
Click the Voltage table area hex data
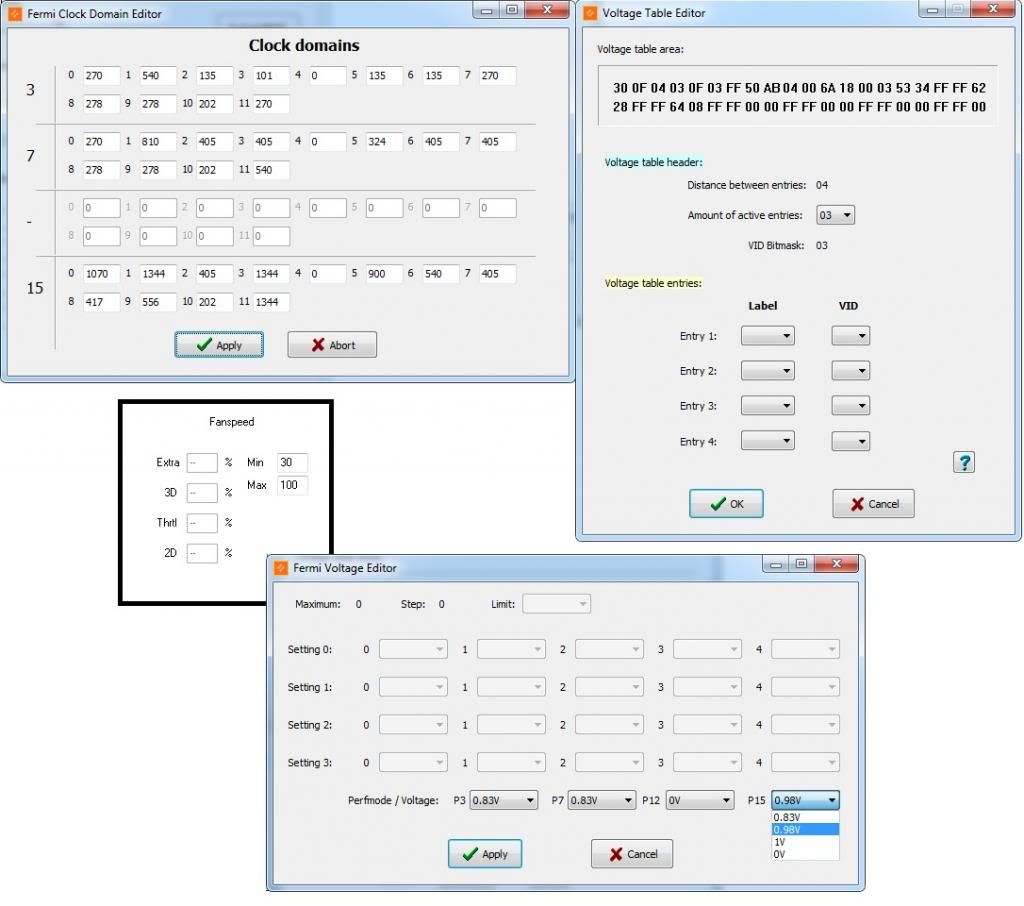[x=799, y=97]
